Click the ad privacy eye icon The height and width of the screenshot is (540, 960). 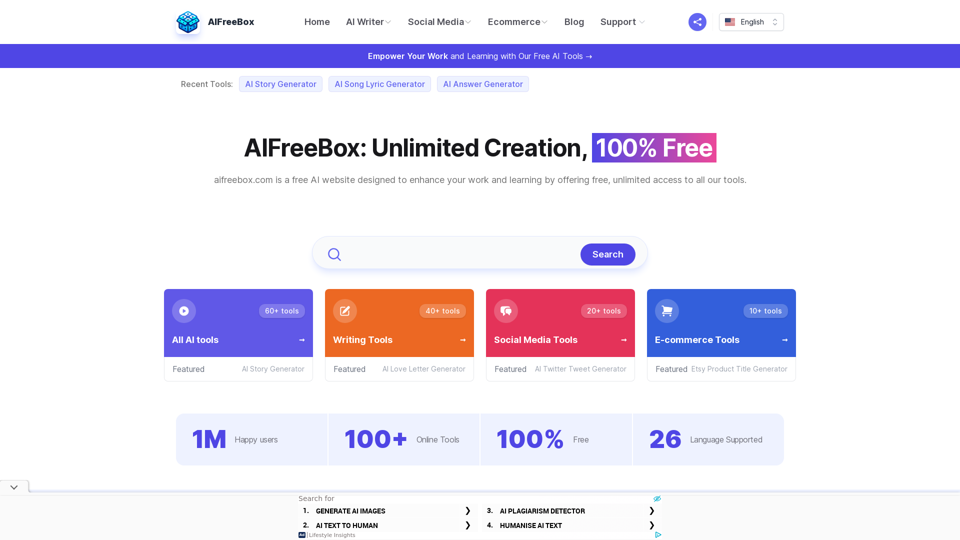tap(657, 499)
